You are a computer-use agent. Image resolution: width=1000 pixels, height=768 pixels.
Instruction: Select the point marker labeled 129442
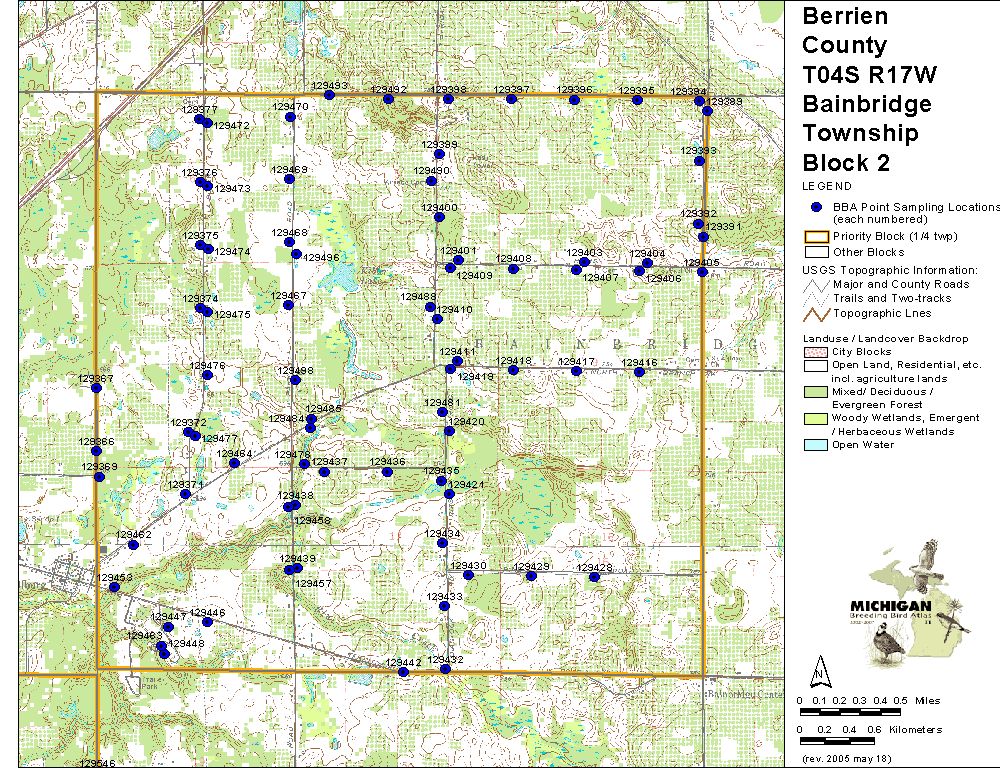[403, 672]
